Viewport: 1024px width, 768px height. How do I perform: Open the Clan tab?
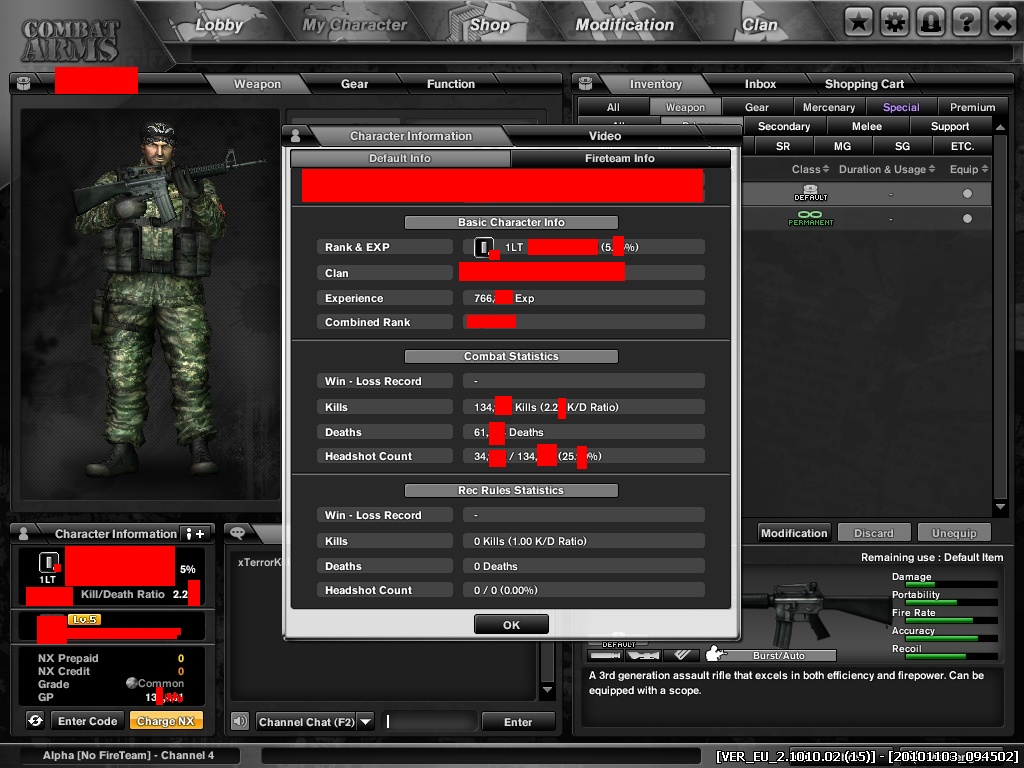tap(760, 25)
